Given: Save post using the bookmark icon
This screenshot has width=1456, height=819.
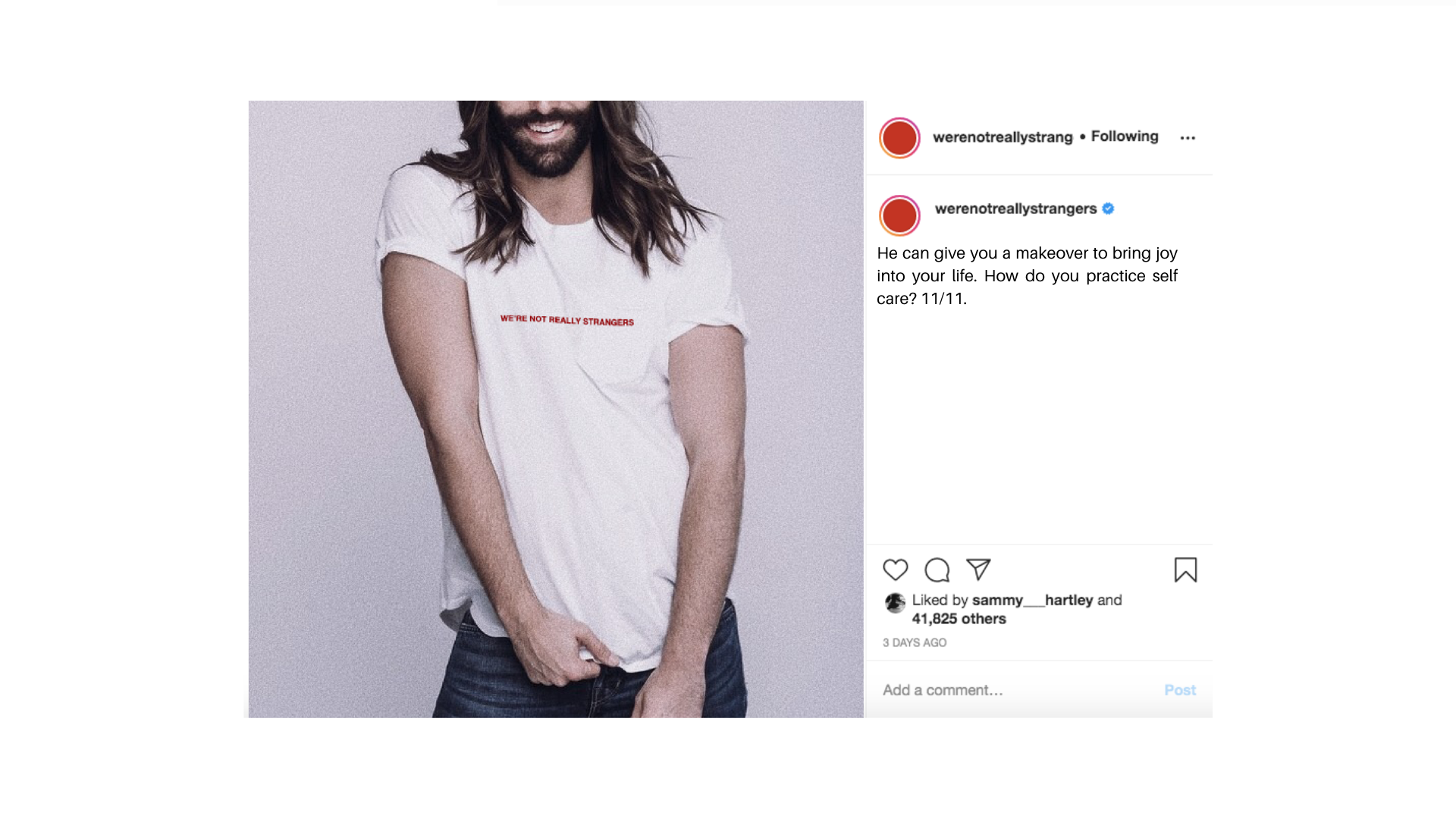Looking at the screenshot, I should [1185, 570].
